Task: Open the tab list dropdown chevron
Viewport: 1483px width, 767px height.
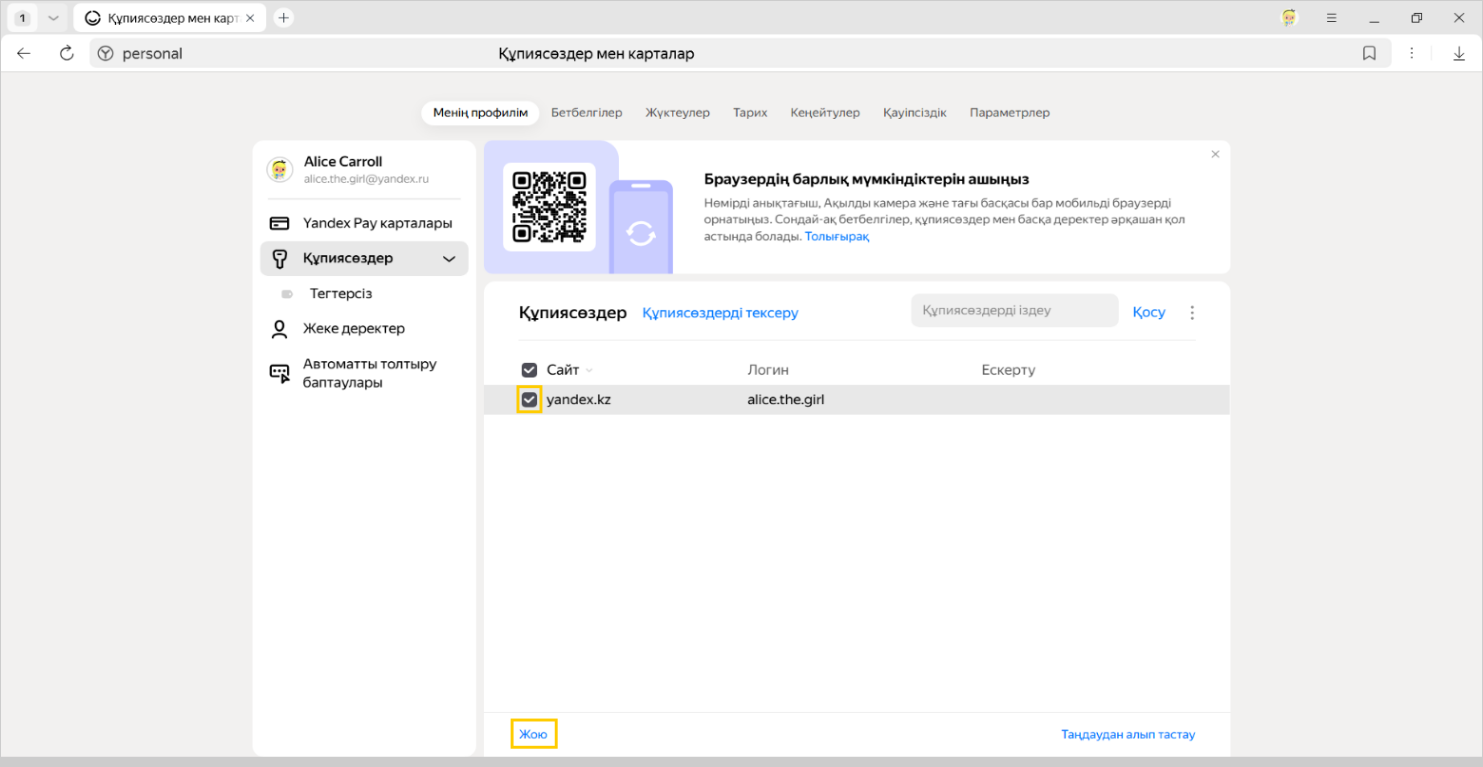Action: [x=54, y=18]
